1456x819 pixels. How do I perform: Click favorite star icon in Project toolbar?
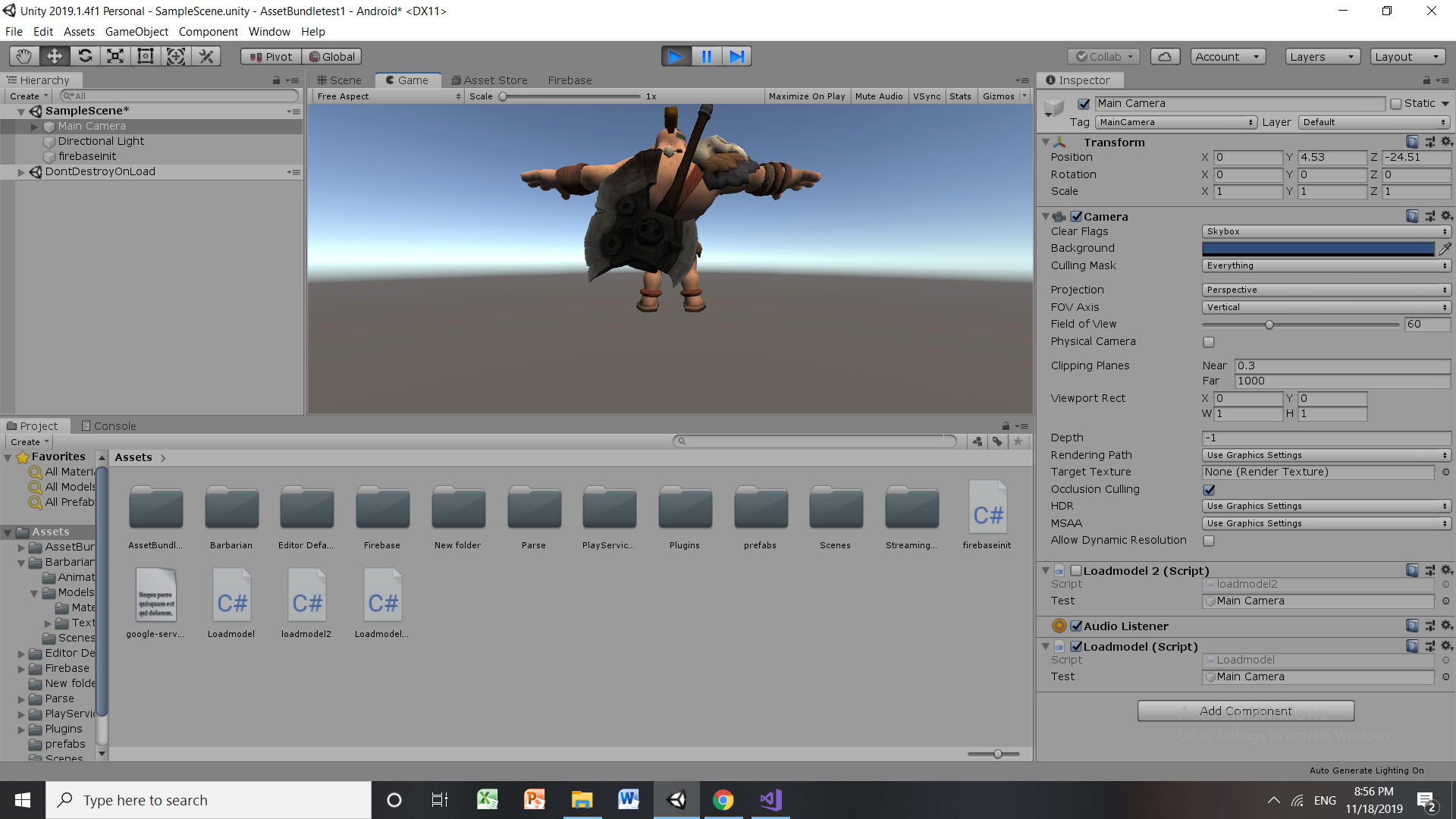click(x=1018, y=441)
